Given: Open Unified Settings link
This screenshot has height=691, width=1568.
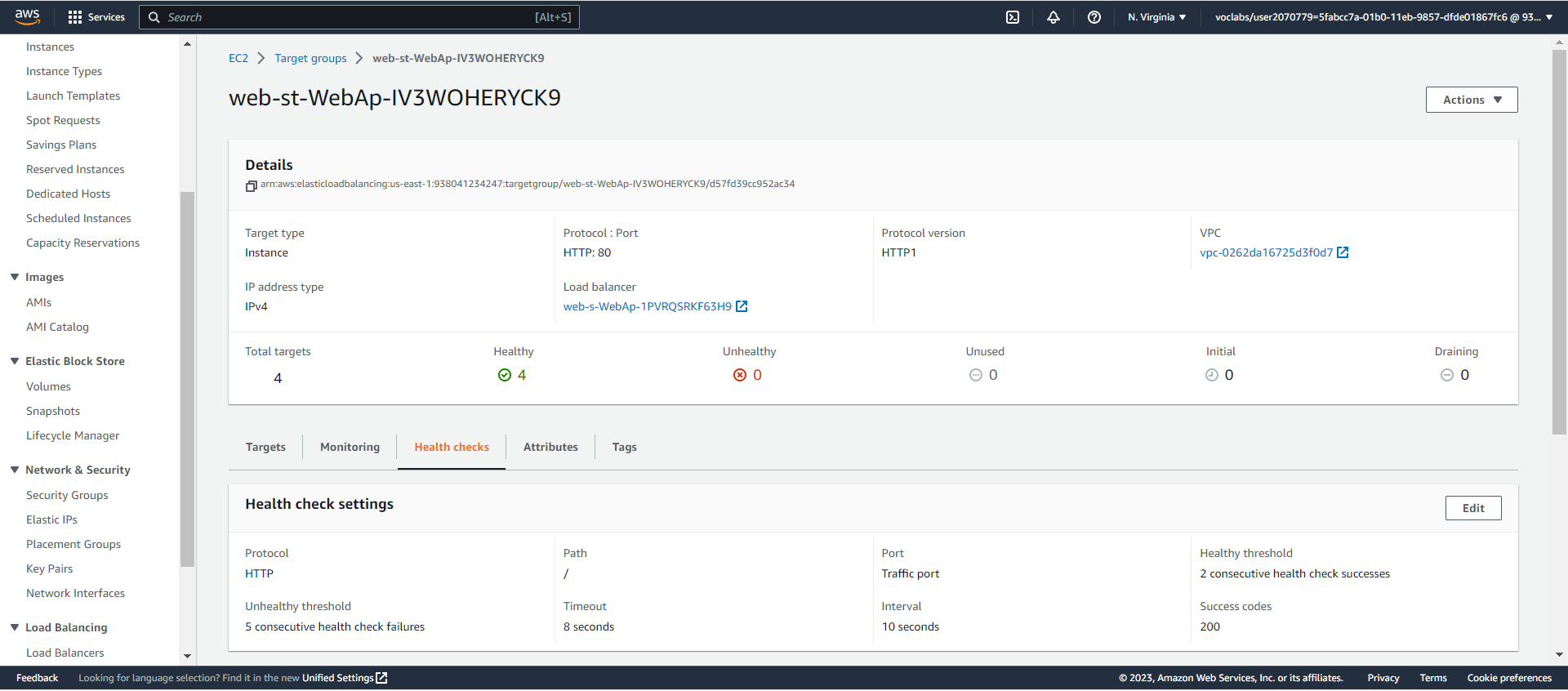Looking at the screenshot, I should (338, 678).
